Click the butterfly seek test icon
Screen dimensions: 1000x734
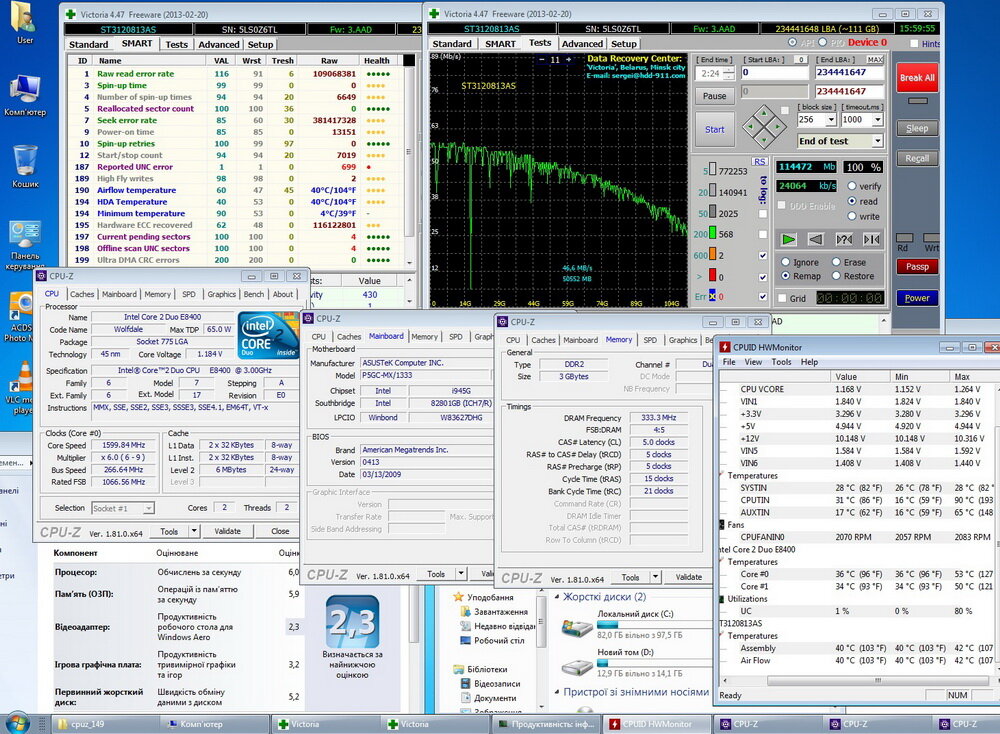[x=871, y=239]
